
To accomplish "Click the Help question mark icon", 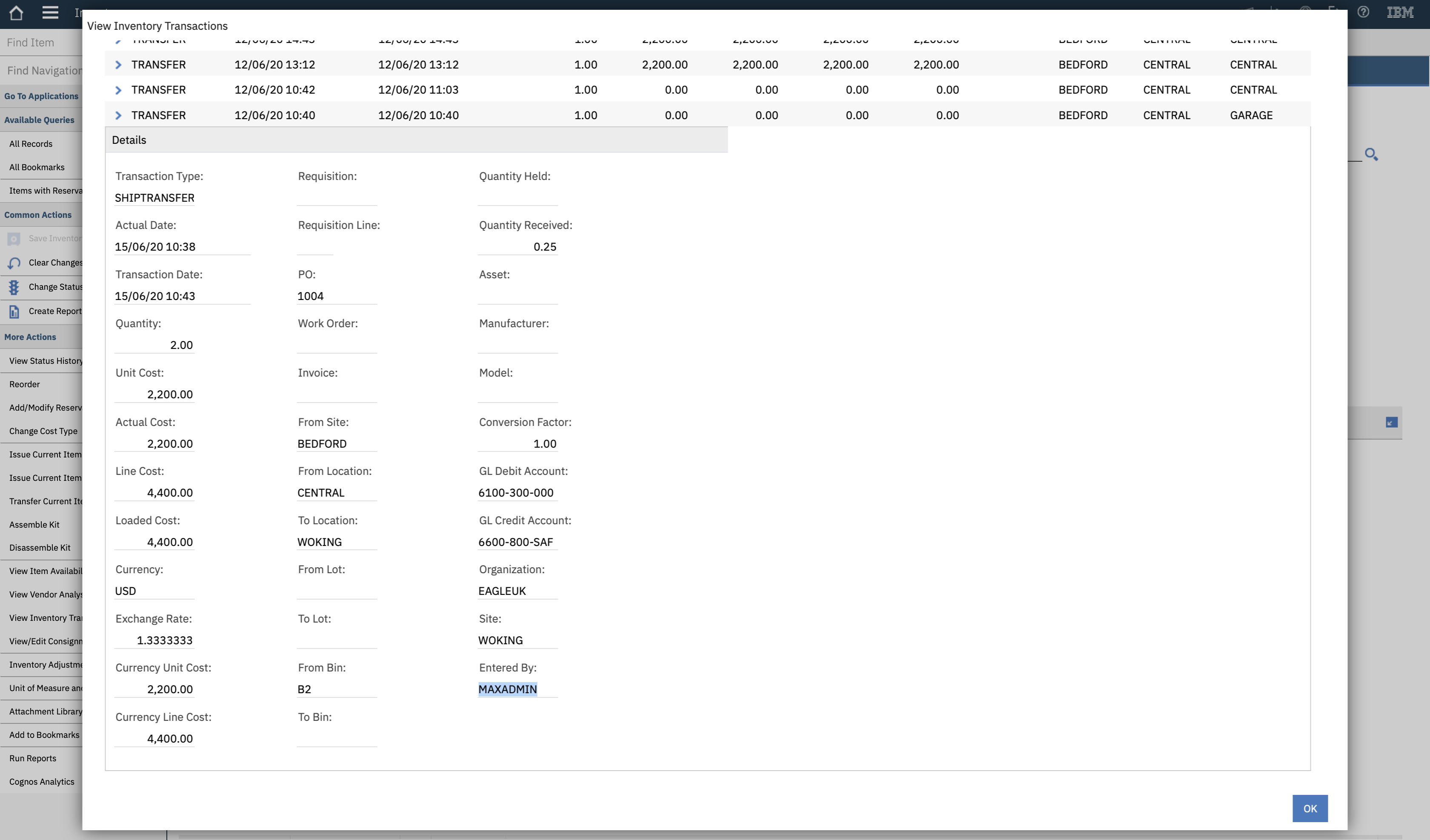I will coord(1364,12).
